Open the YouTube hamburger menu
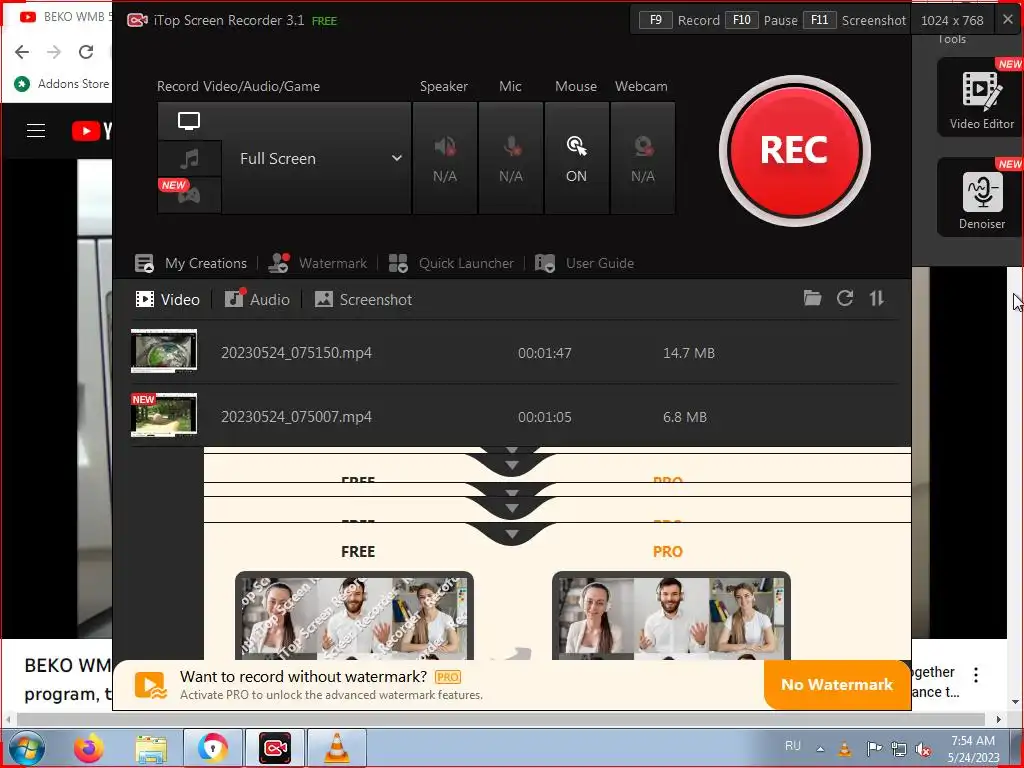Screen dimensions: 1024x768 pyautogui.click(x=36, y=131)
